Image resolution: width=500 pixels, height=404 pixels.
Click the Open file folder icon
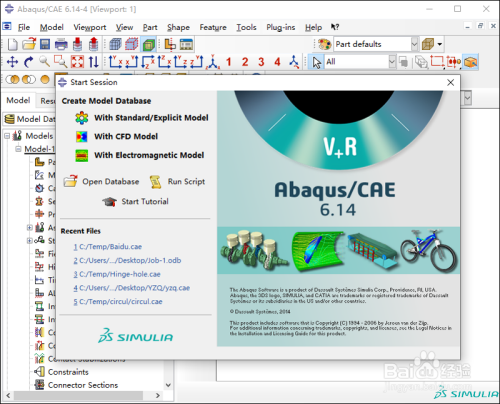[29, 44]
